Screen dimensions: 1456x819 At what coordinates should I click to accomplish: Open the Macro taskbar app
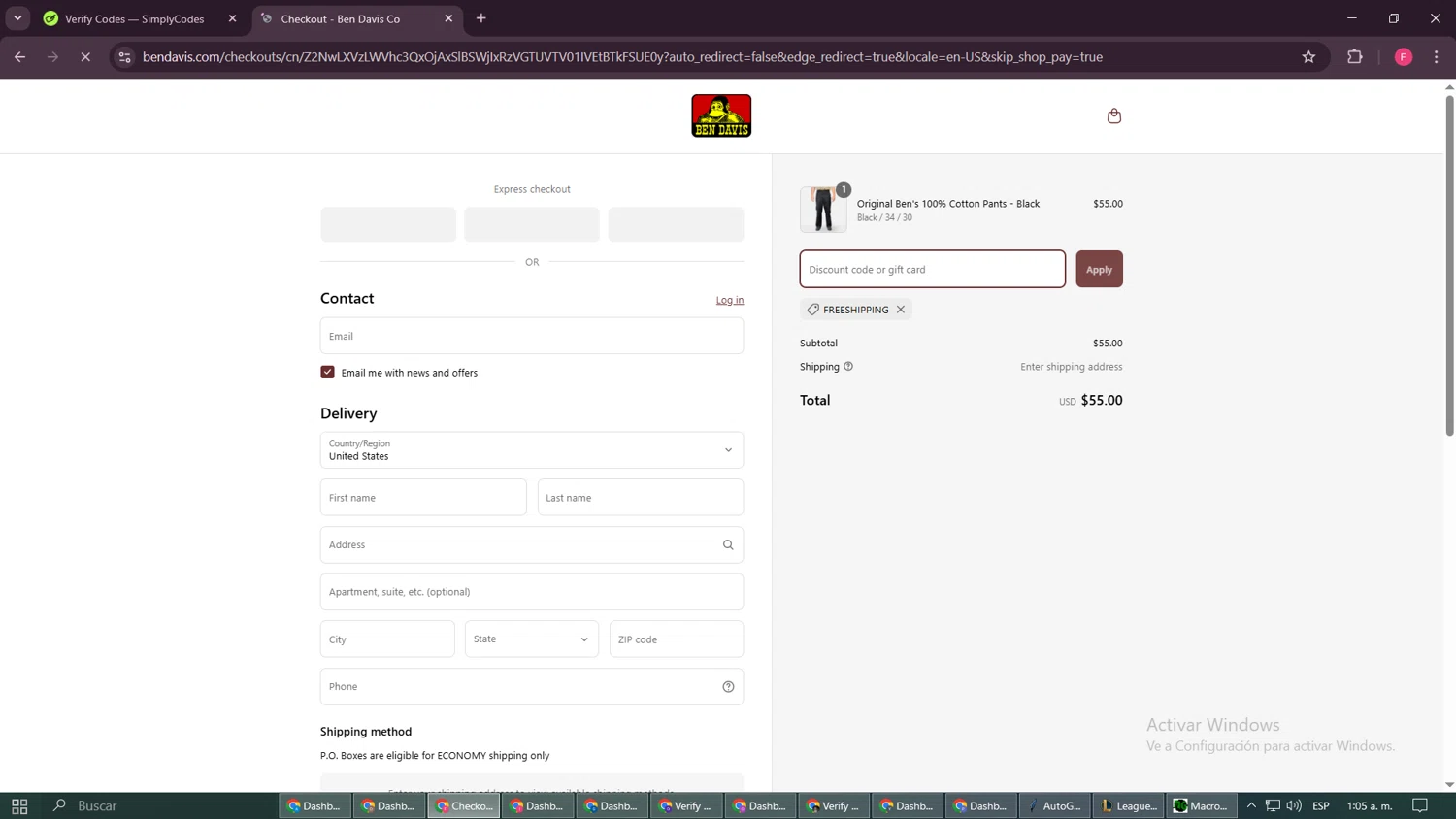click(1202, 805)
